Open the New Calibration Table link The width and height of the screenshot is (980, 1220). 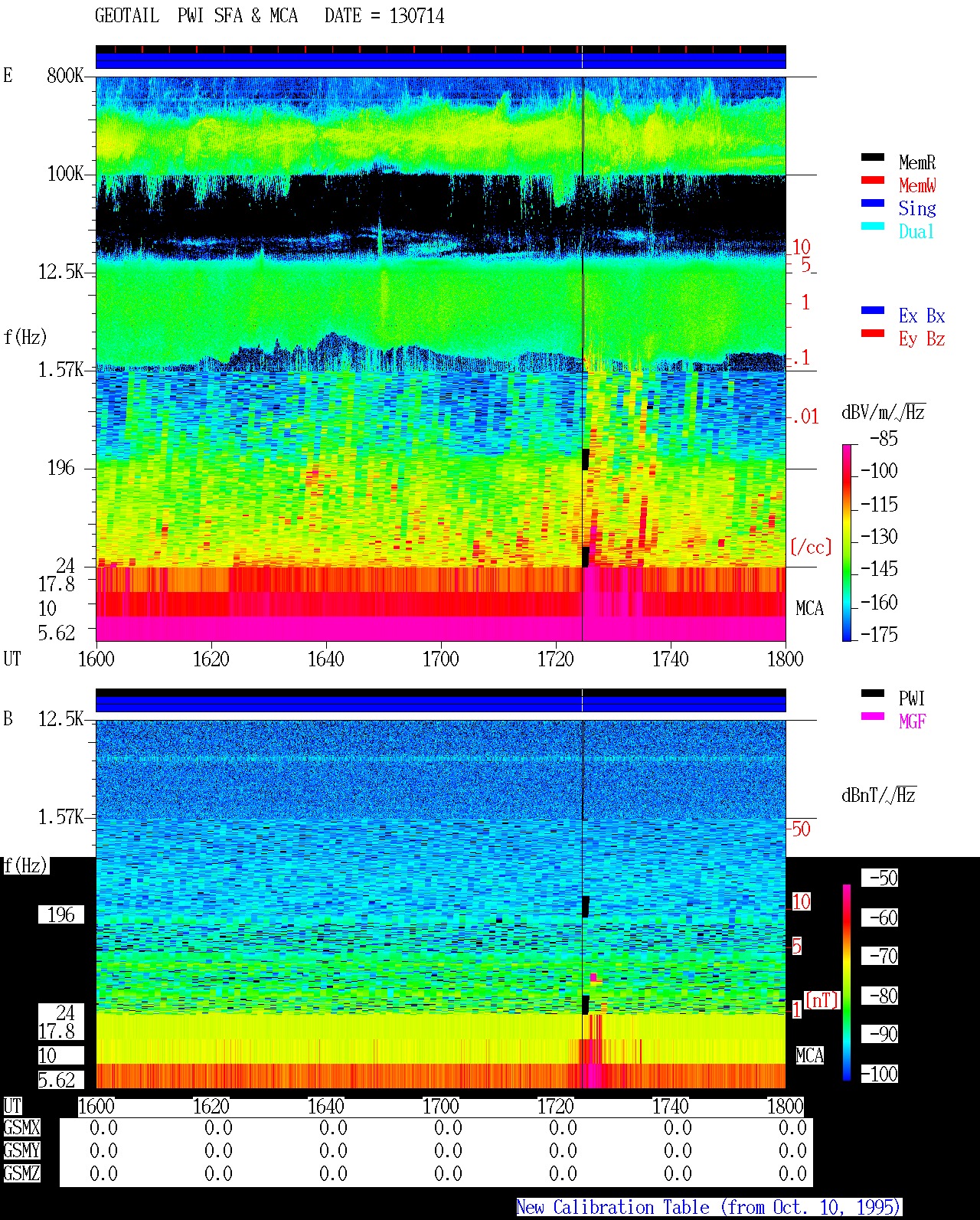click(709, 1208)
